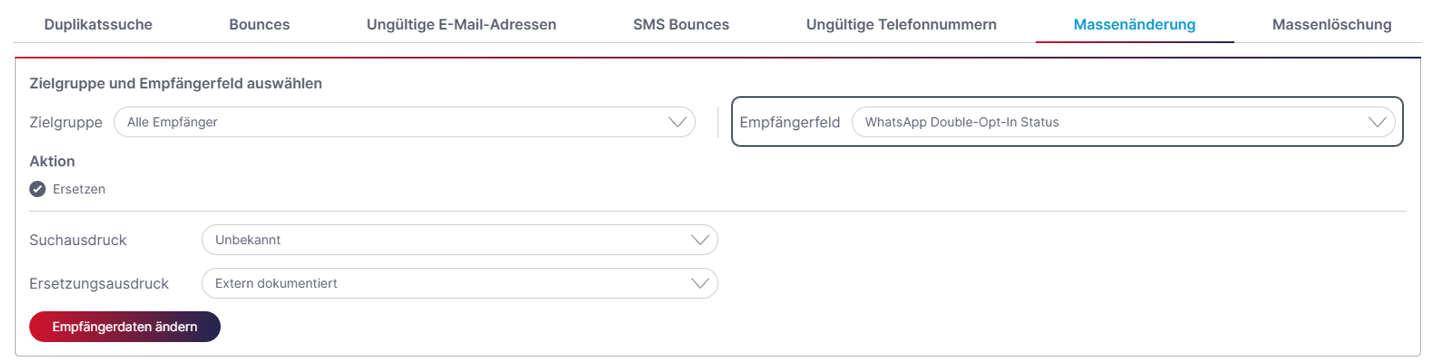The height and width of the screenshot is (362, 1434).
Task: Open the 'Extern dokumentiert' replacement dropdown
Action: pyautogui.click(x=460, y=283)
